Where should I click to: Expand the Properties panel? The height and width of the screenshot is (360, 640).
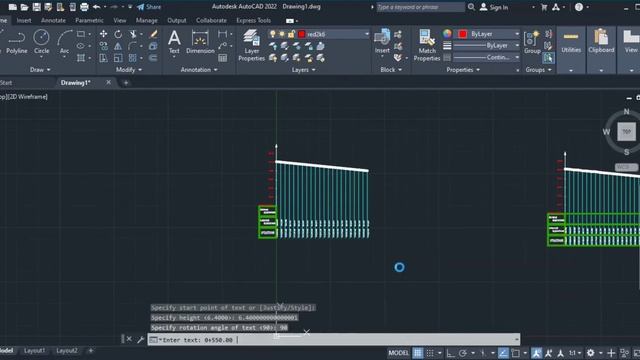click(463, 70)
